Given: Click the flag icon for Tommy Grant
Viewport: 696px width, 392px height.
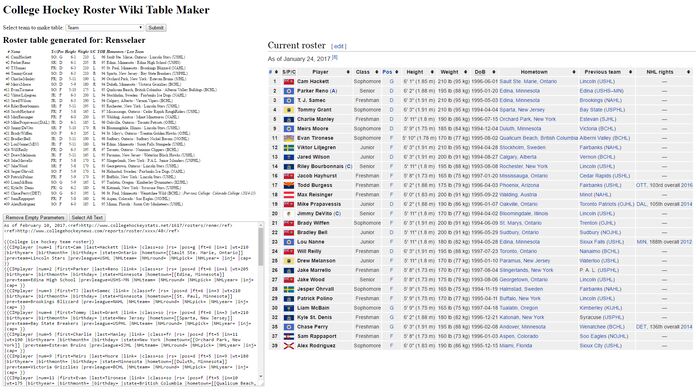Looking at the screenshot, I should pos(289,110).
